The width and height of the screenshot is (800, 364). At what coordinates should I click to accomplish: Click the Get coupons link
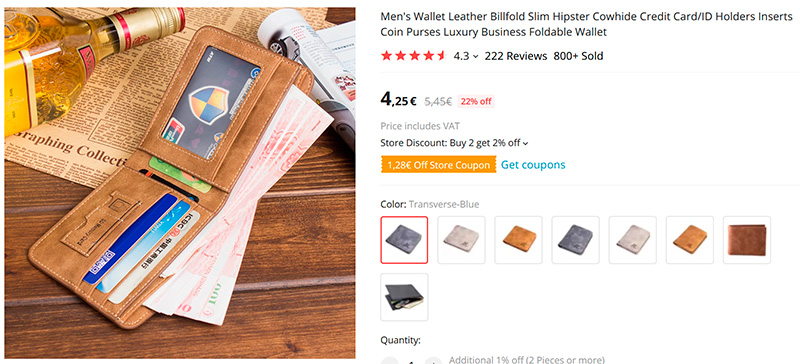tap(533, 165)
